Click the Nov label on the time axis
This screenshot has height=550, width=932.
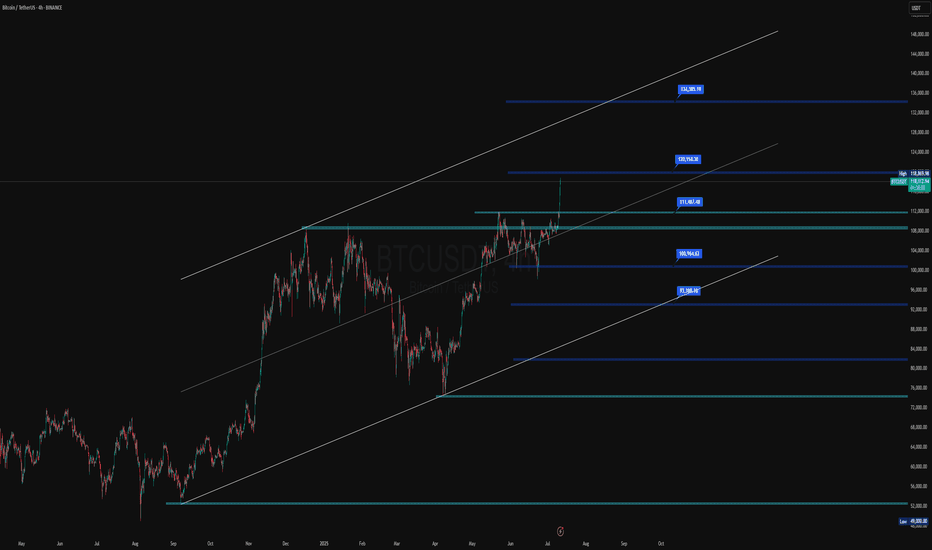248,543
